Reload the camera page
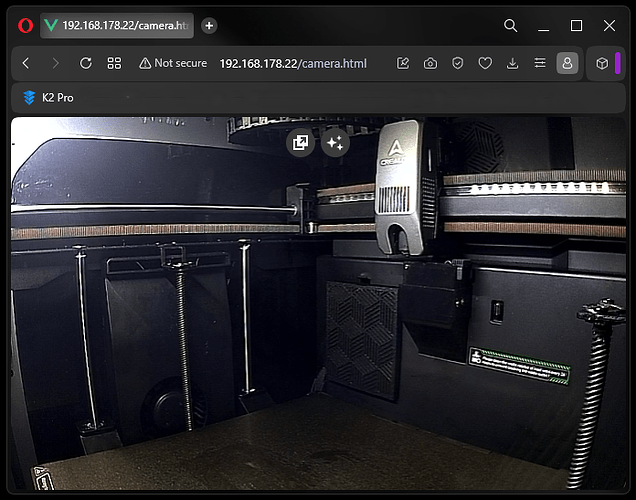The width and height of the screenshot is (636, 500). 86,63
